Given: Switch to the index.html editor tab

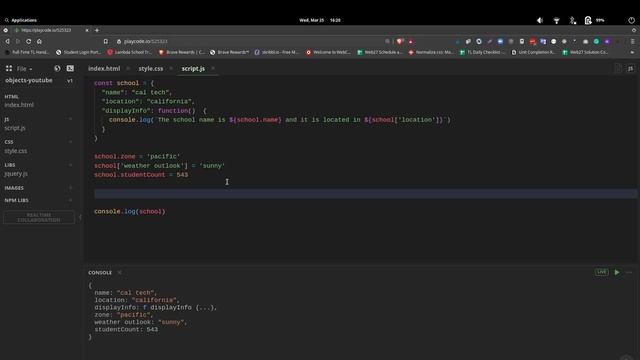Looking at the screenshot, I should [x=104, y=69].
